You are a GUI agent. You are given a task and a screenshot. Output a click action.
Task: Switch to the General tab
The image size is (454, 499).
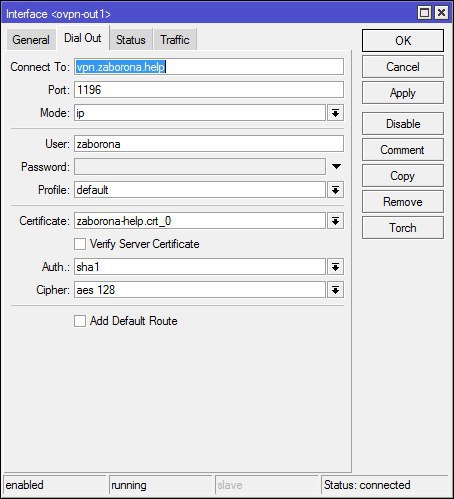tap(31, 40)
